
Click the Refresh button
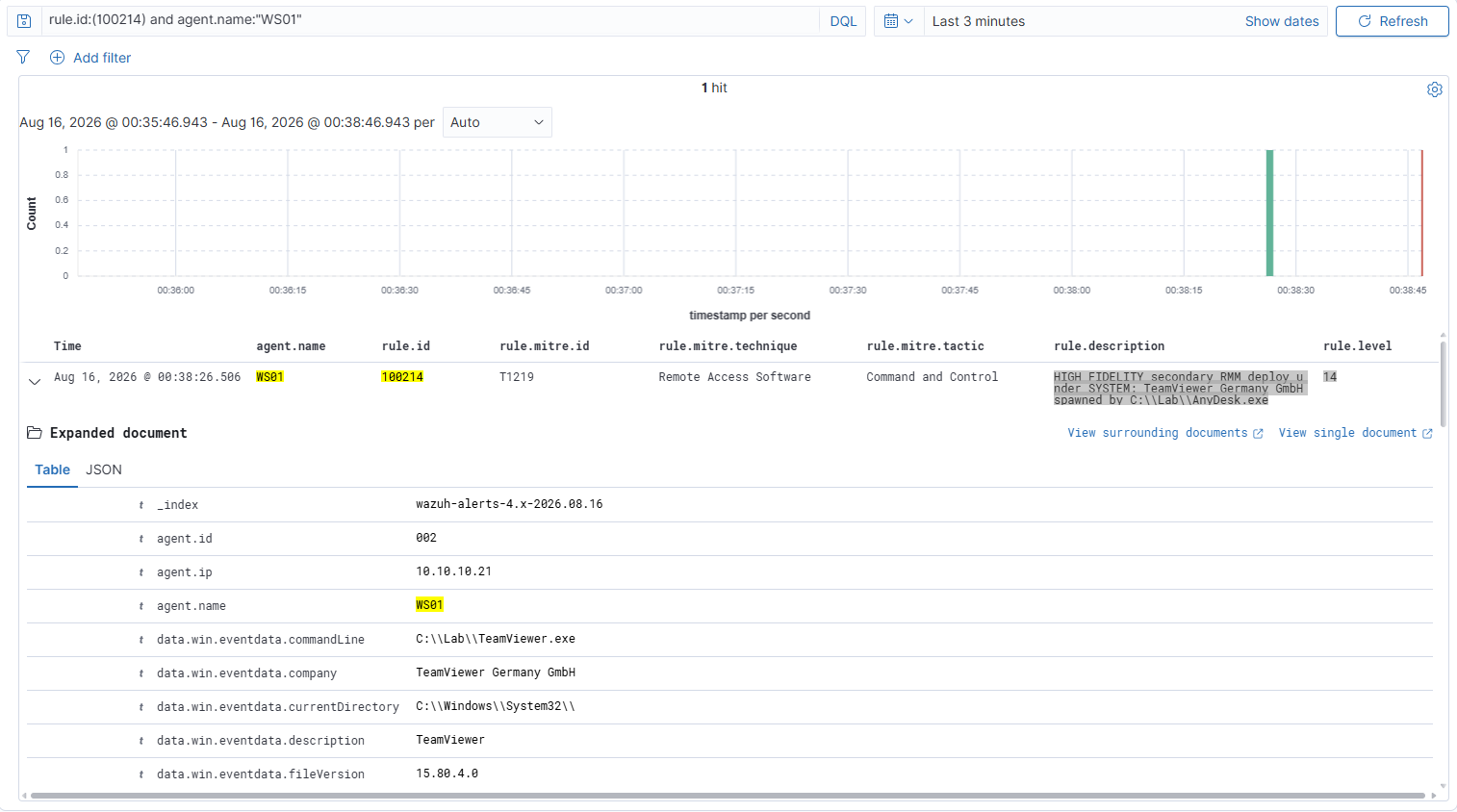click(1392, 21)
